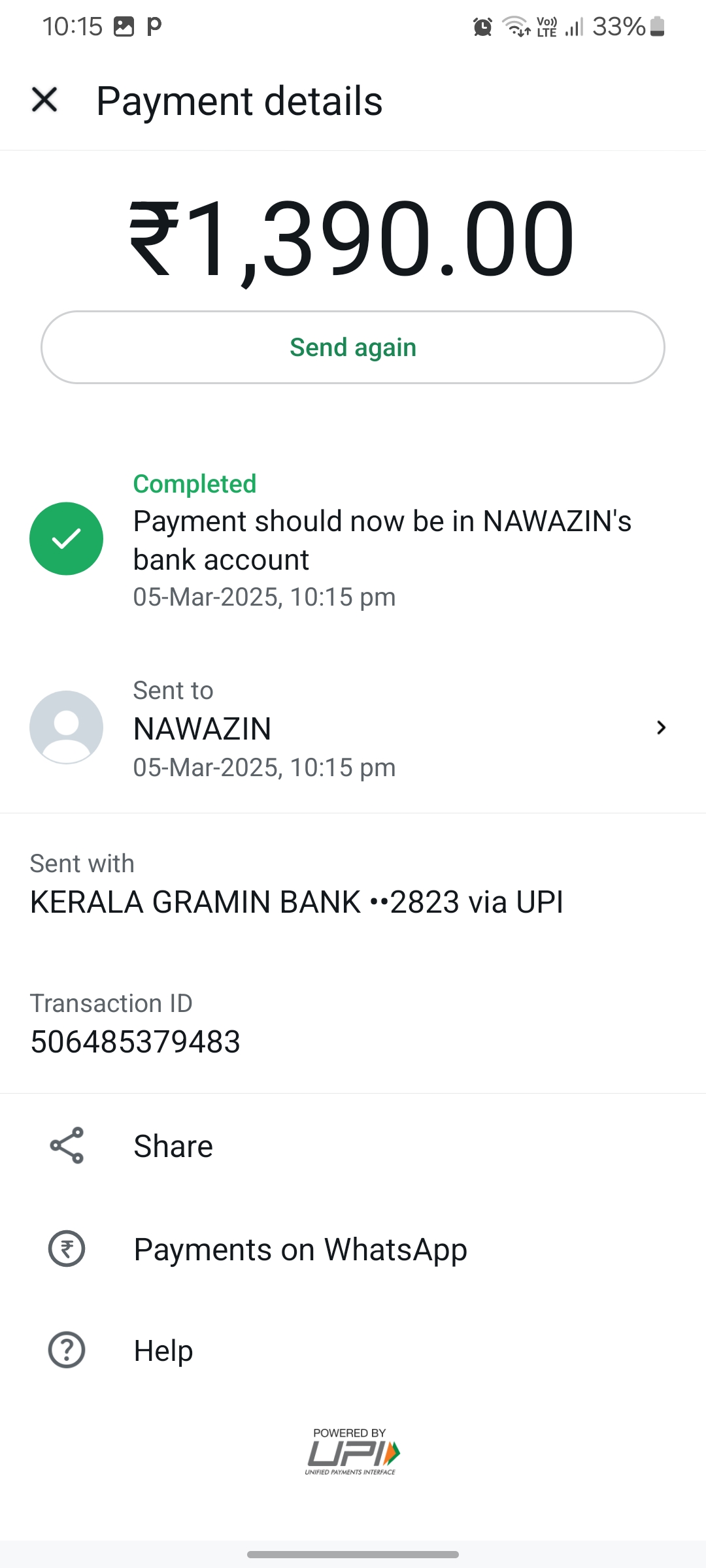Tap the ₹1,390.00 amount

pyautogui.click(x=352, y=239)
